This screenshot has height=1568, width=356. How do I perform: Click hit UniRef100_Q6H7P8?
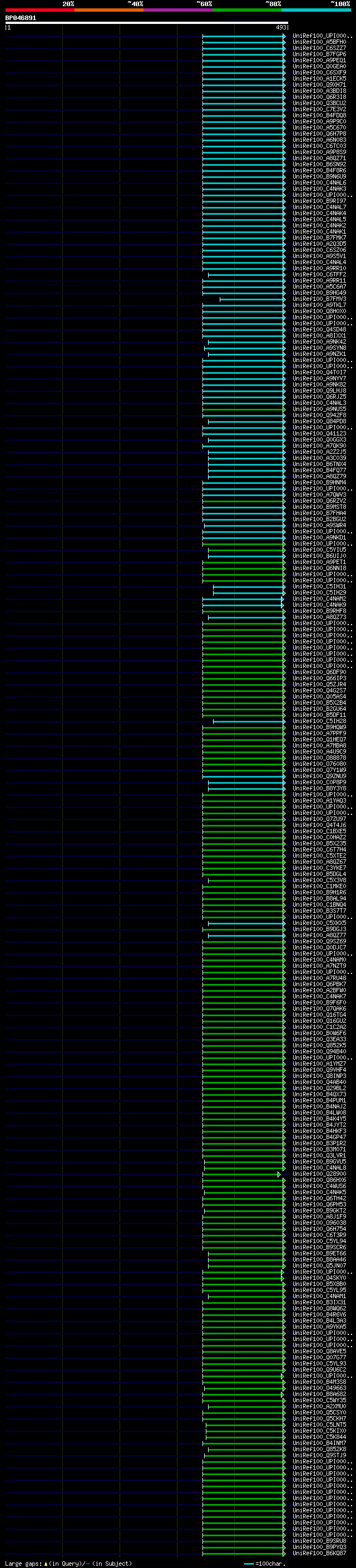pos(319,134)
